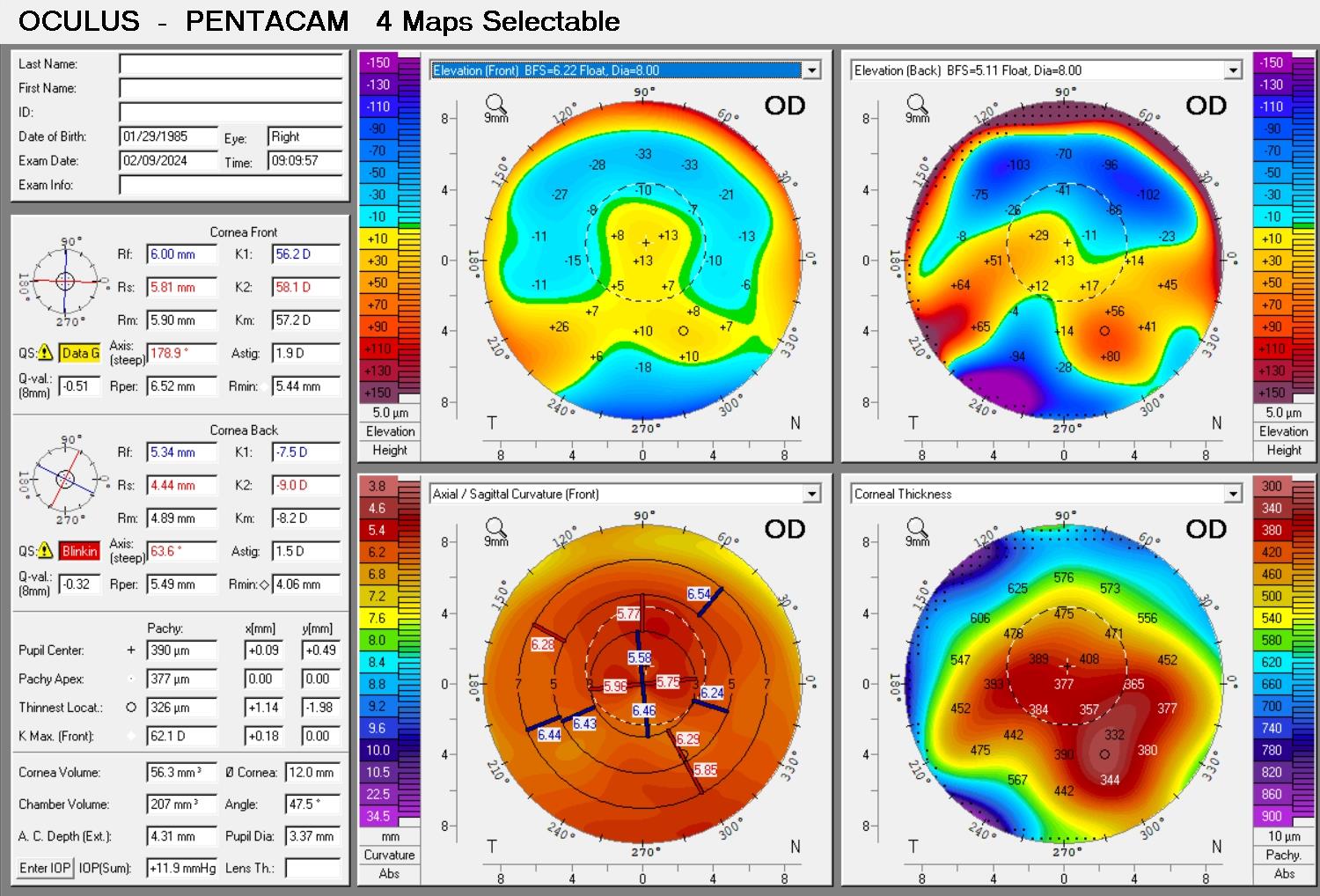Click the Enter IOP button
This screenshot has width=1320, height=896.
[x=45, y=868]
